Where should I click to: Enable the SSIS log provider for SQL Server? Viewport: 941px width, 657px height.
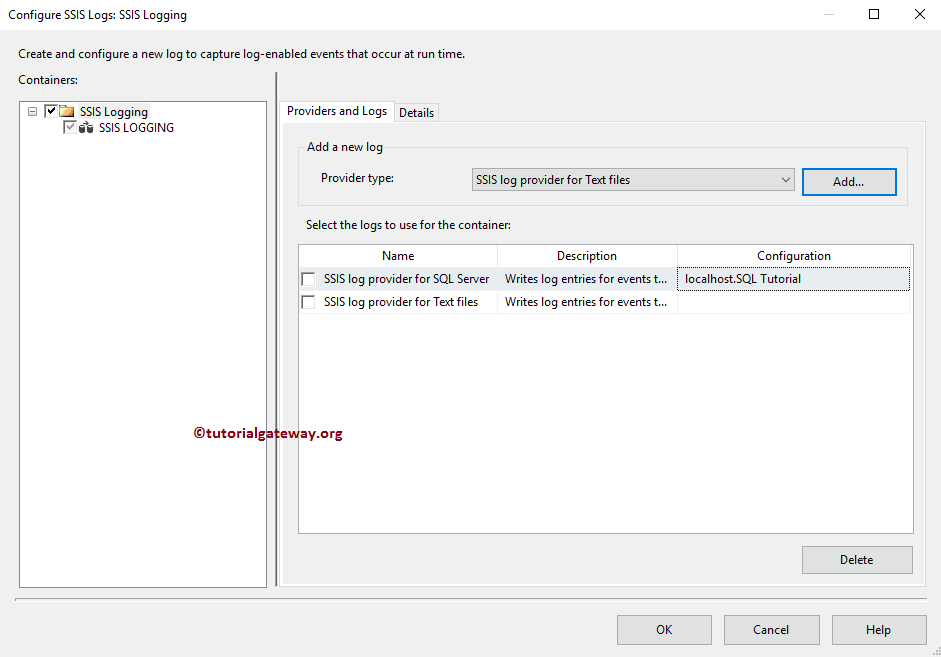click(x=308, y=278)
